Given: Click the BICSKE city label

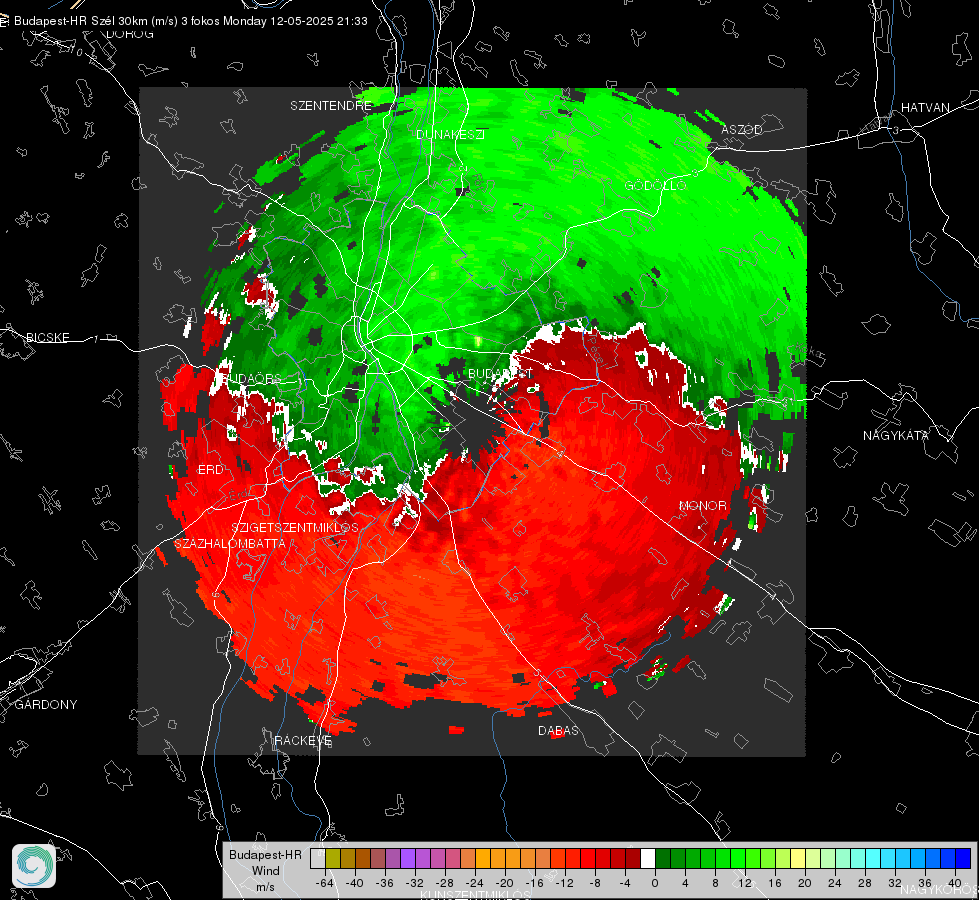Looking at the screenshot, I should (48, 337).
